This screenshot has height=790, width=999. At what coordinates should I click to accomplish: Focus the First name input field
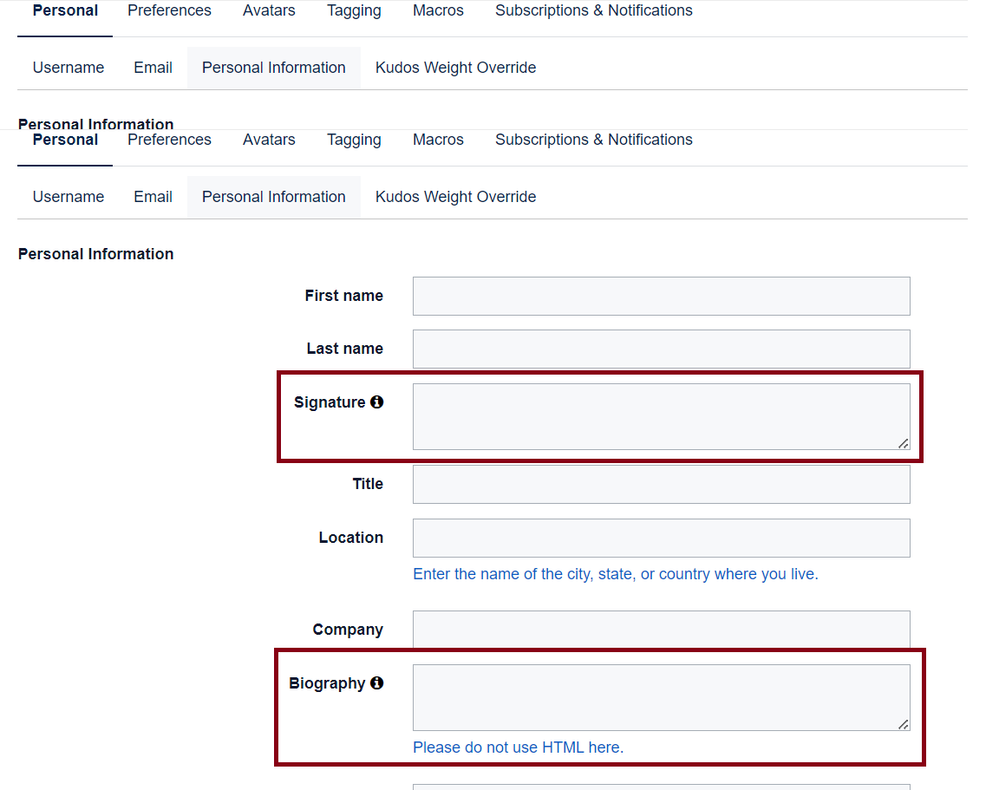[661, 296]
